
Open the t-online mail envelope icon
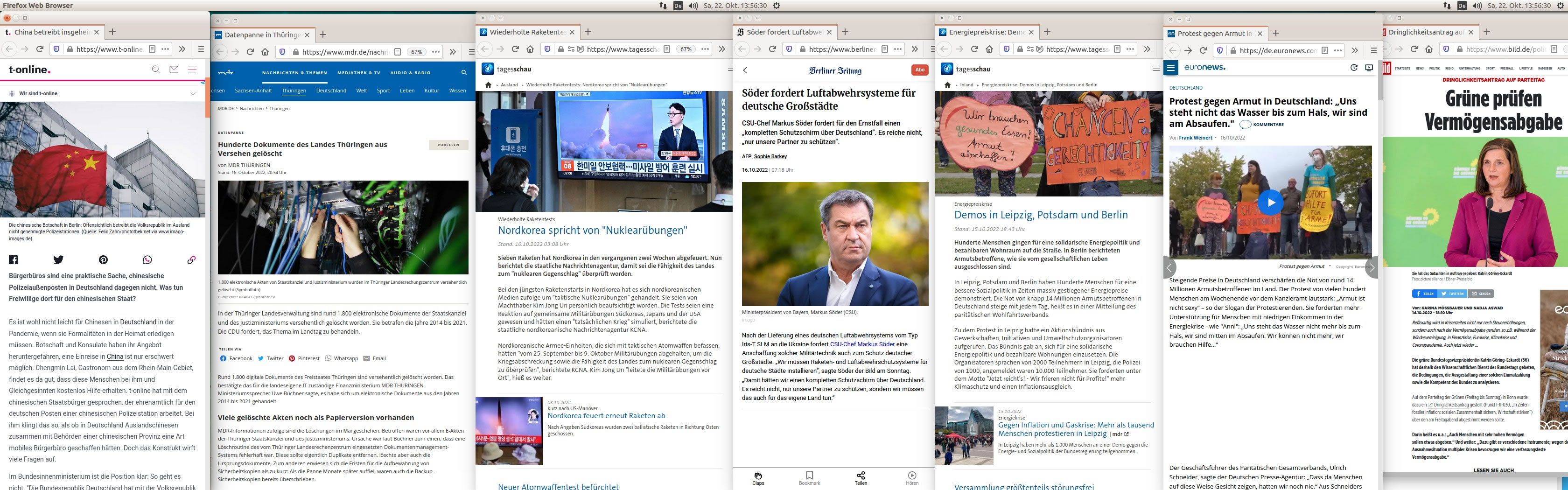174,70
